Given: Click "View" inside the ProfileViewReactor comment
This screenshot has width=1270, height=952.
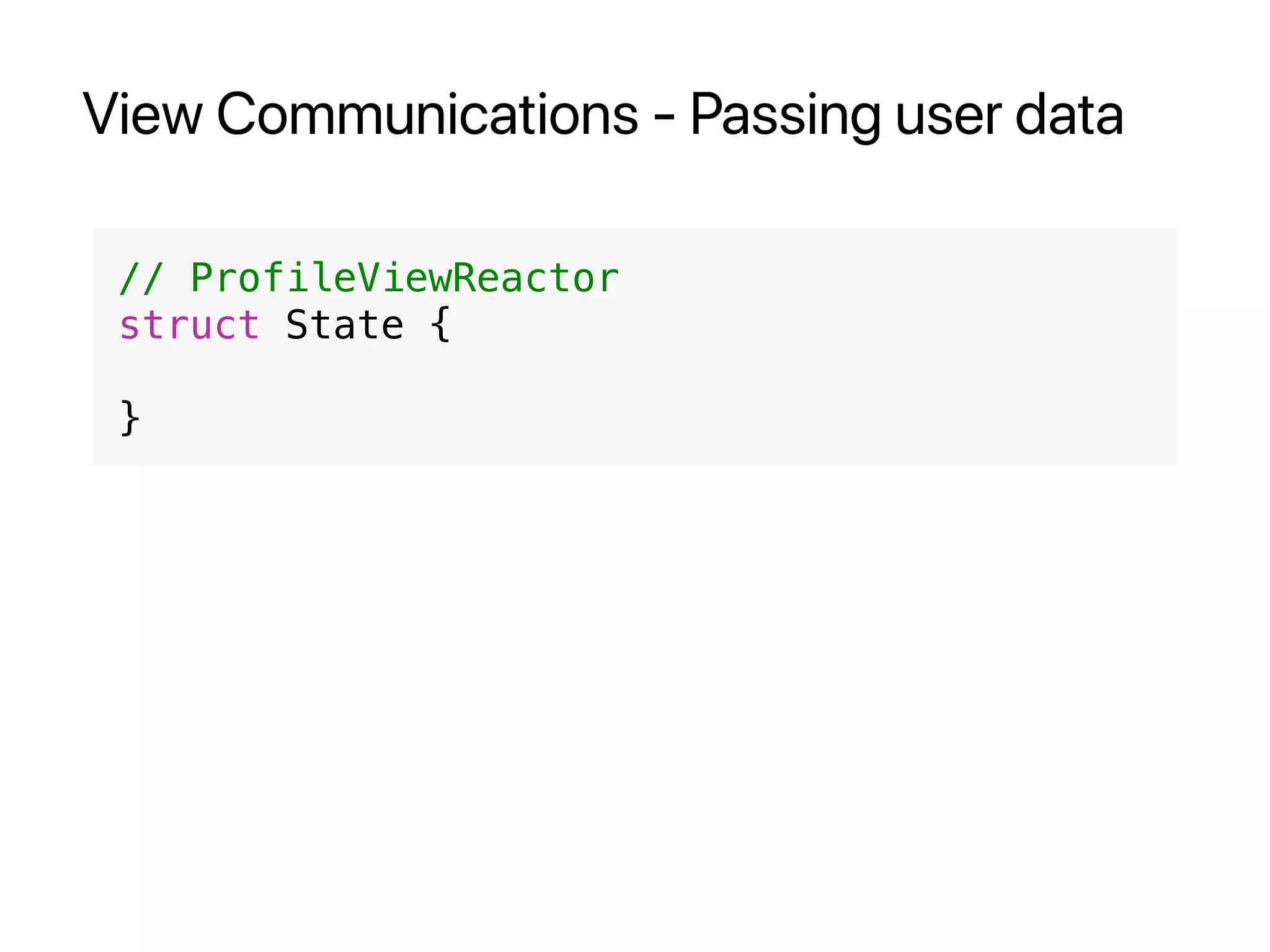Looking at the screenshot, I should [x=404, y=278].
